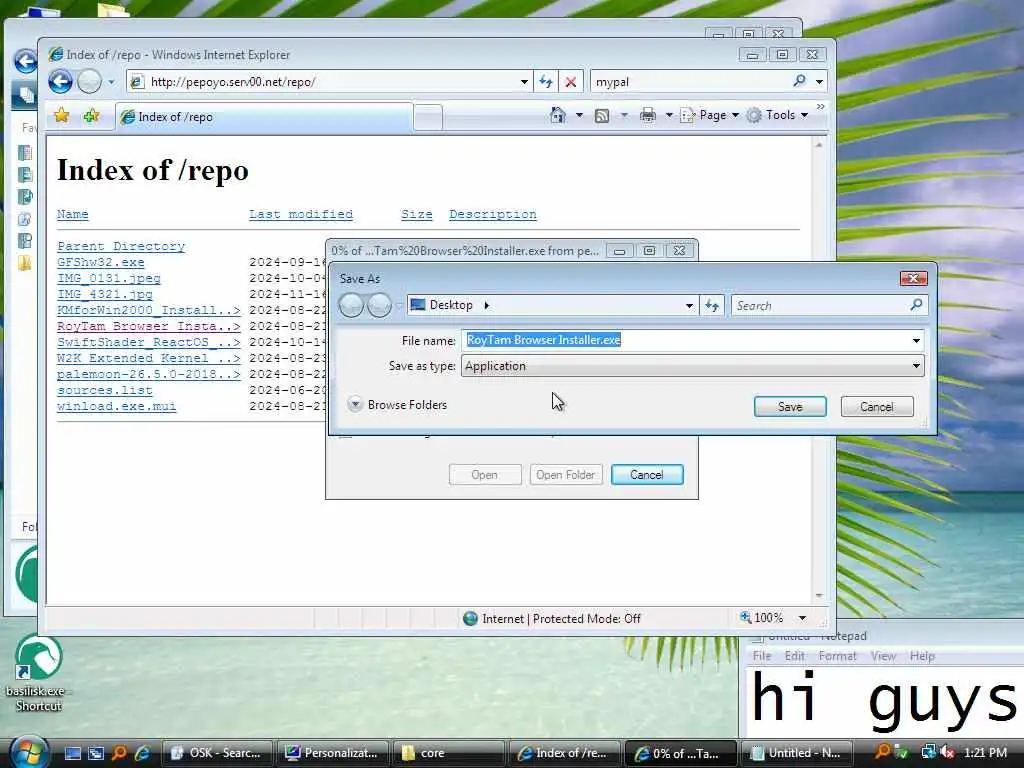Open Favorites Center star icon
The width and height of the screenshot is (1024, 768).
coord(62,116)
